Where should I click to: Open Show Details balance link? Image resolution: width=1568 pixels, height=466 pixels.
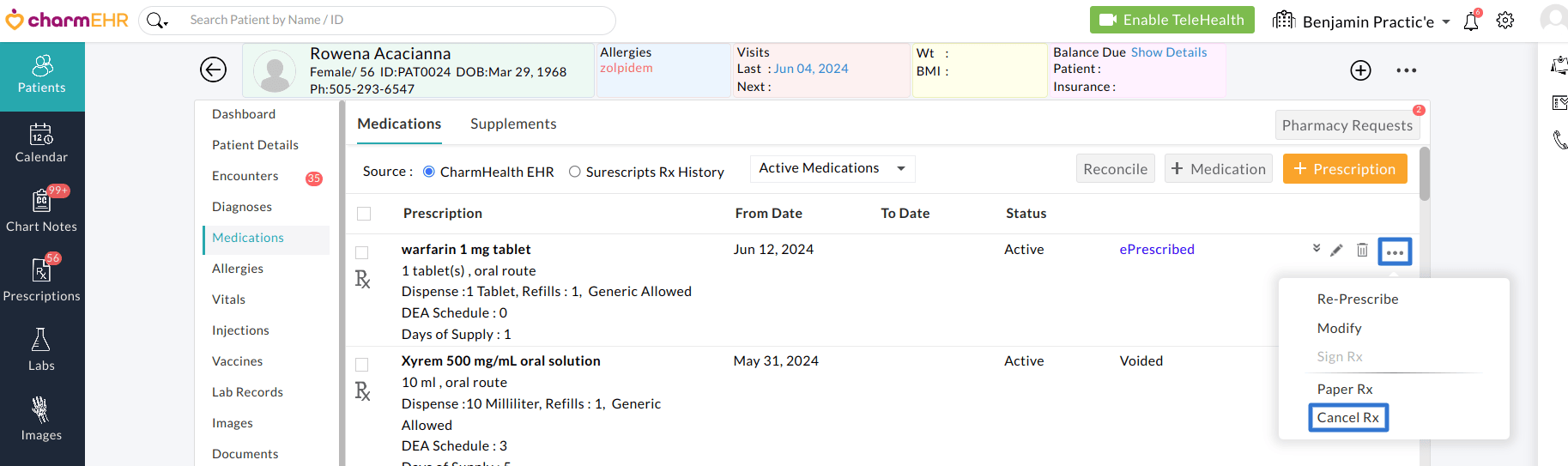tap(1169, 52)
